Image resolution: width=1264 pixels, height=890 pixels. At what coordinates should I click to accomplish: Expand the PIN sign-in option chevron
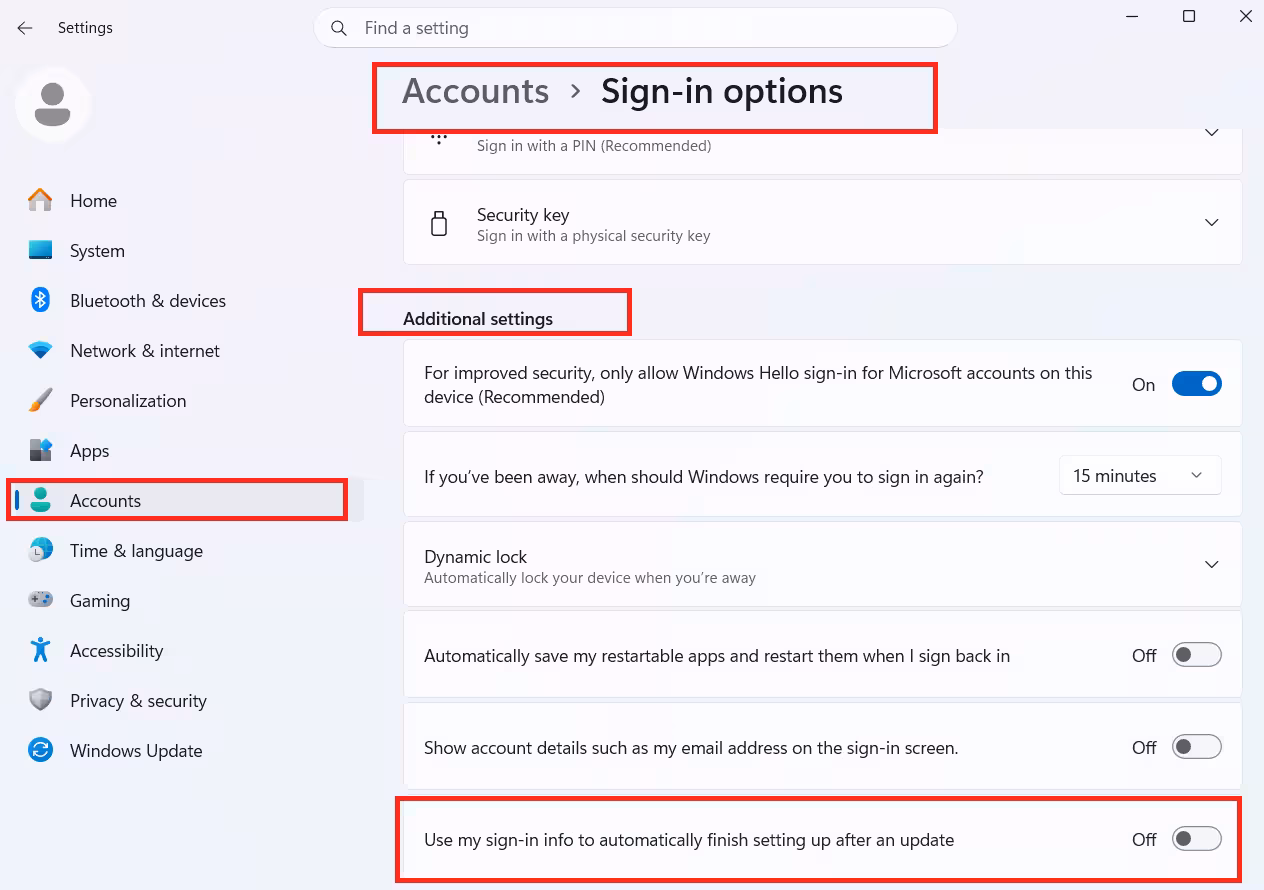pos(1211,133)
